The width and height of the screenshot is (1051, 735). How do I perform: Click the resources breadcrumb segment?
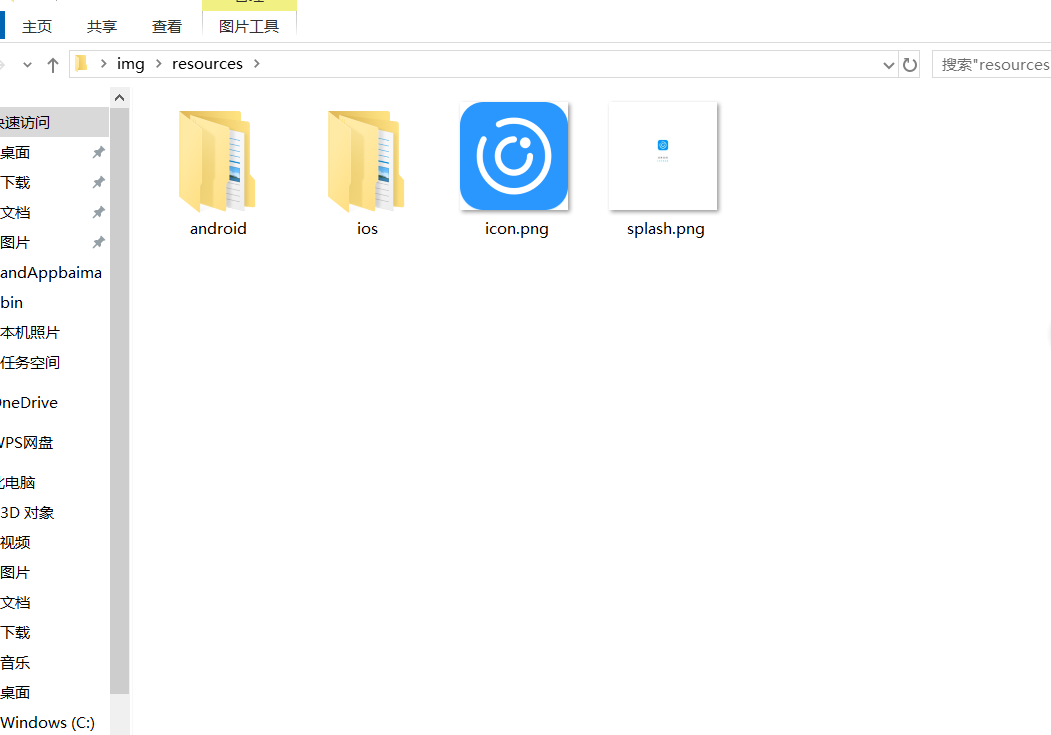click(x=207, y=64)
